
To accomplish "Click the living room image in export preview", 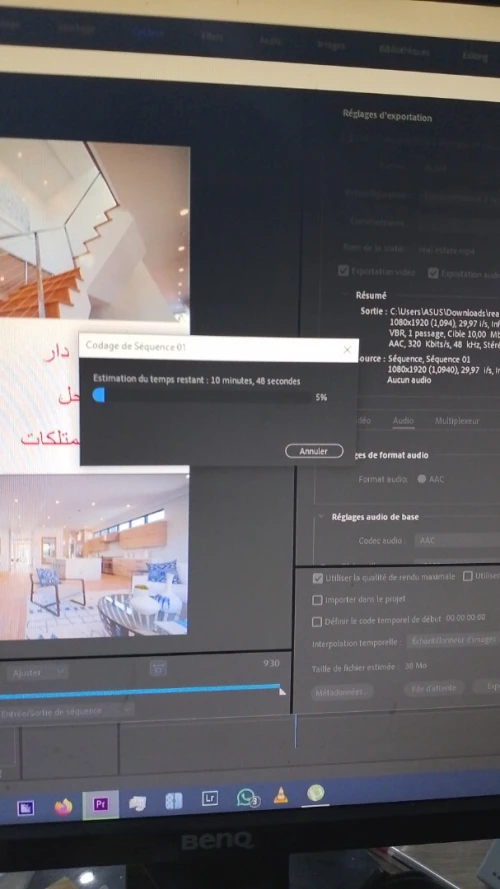I will point(94,556).
